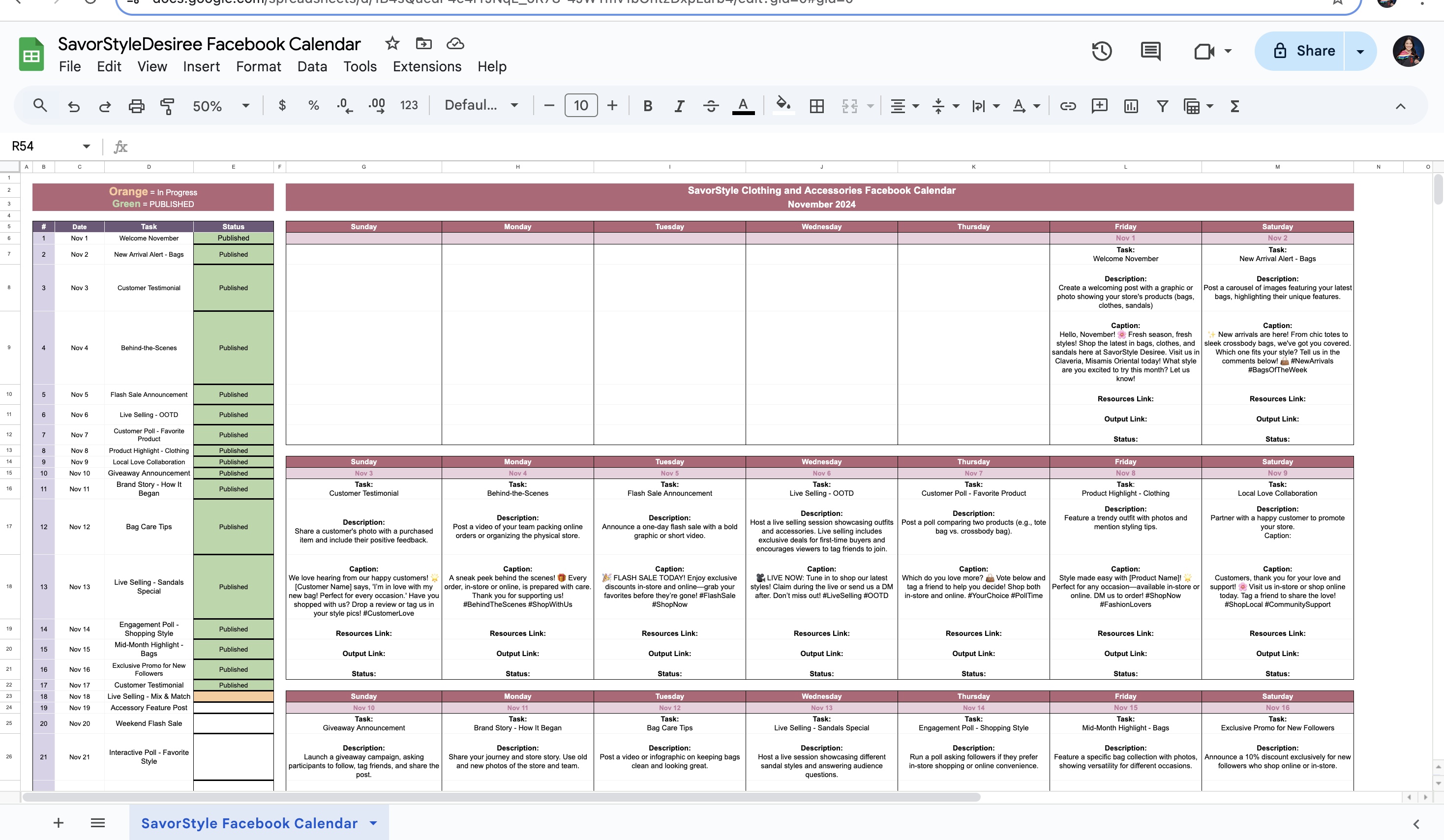Star the SavorStyleDesiree document
This screenshot has width=1444, height=840.
click(392, 44)
